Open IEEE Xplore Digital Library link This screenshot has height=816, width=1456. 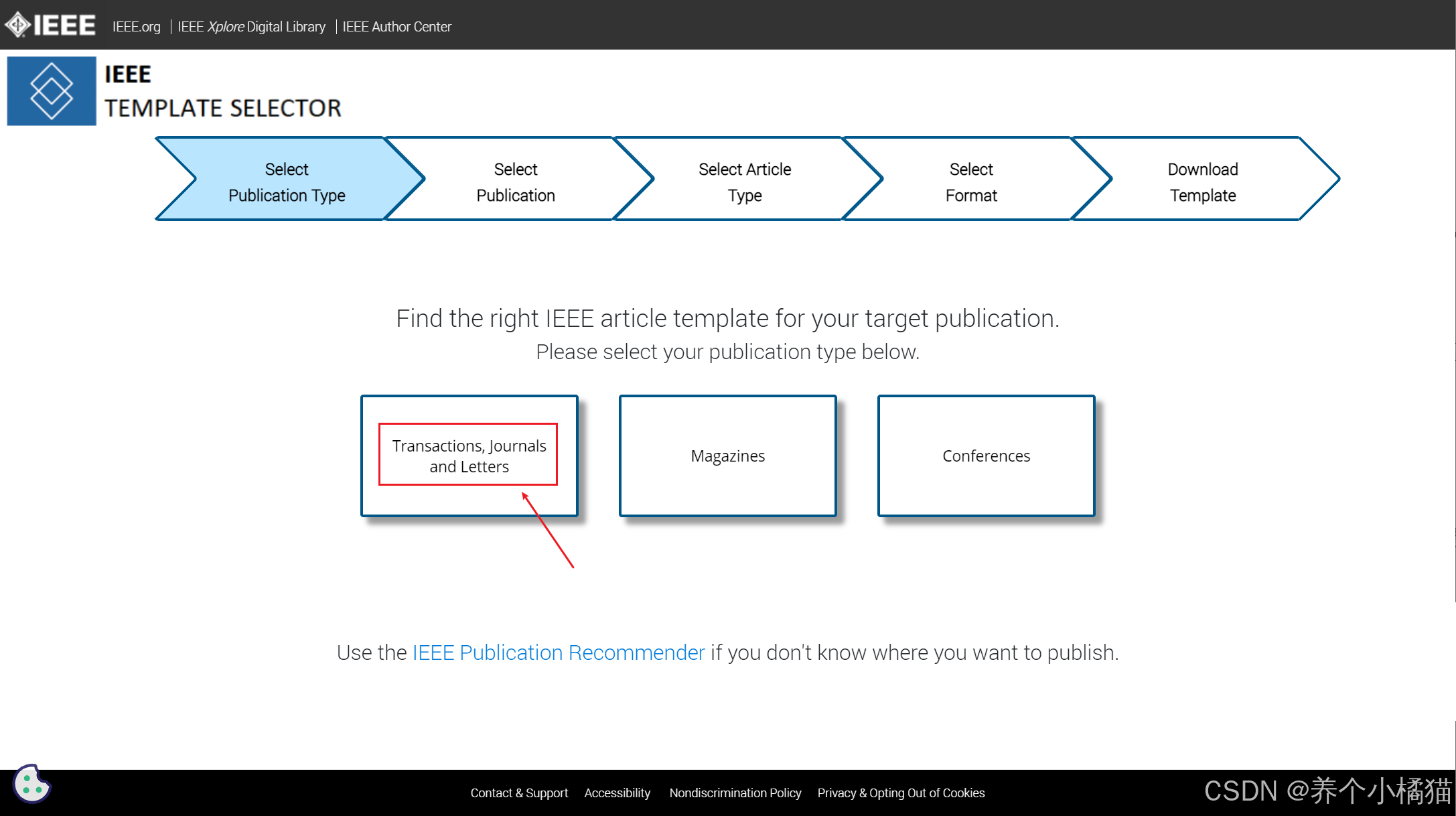point(251,27)
